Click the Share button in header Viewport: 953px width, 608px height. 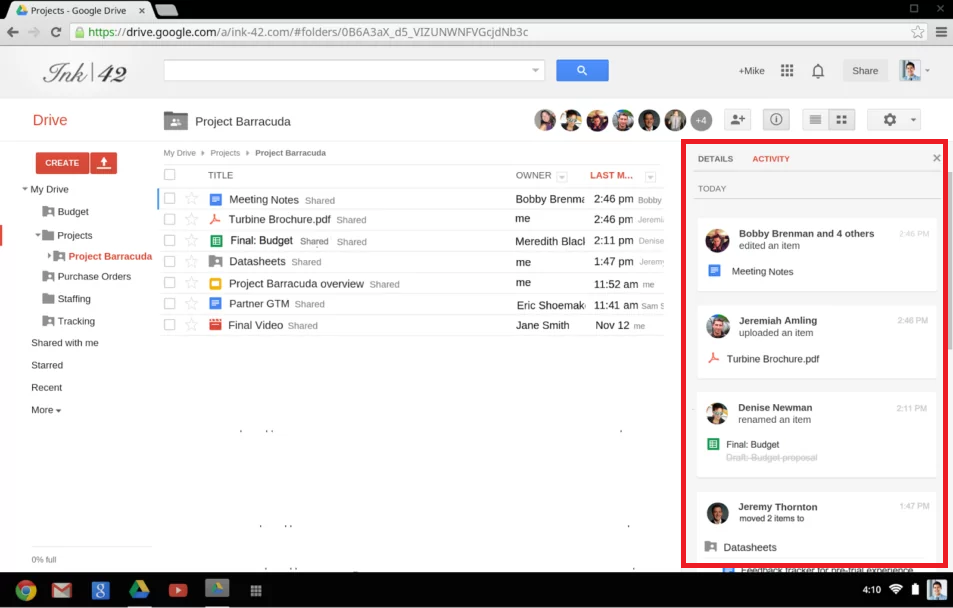coord(865,71)
